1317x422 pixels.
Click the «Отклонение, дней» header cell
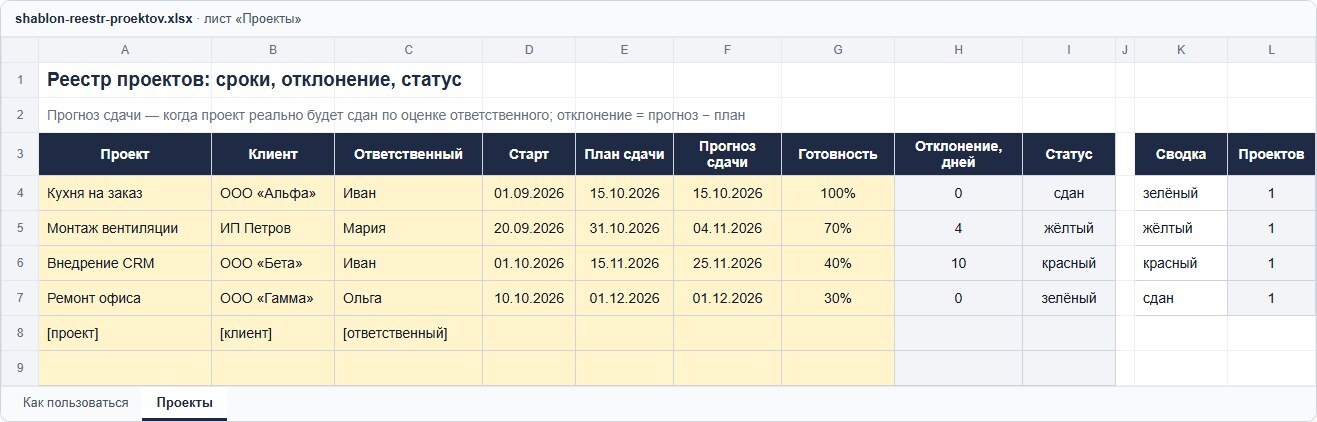[x=959, y=154]
